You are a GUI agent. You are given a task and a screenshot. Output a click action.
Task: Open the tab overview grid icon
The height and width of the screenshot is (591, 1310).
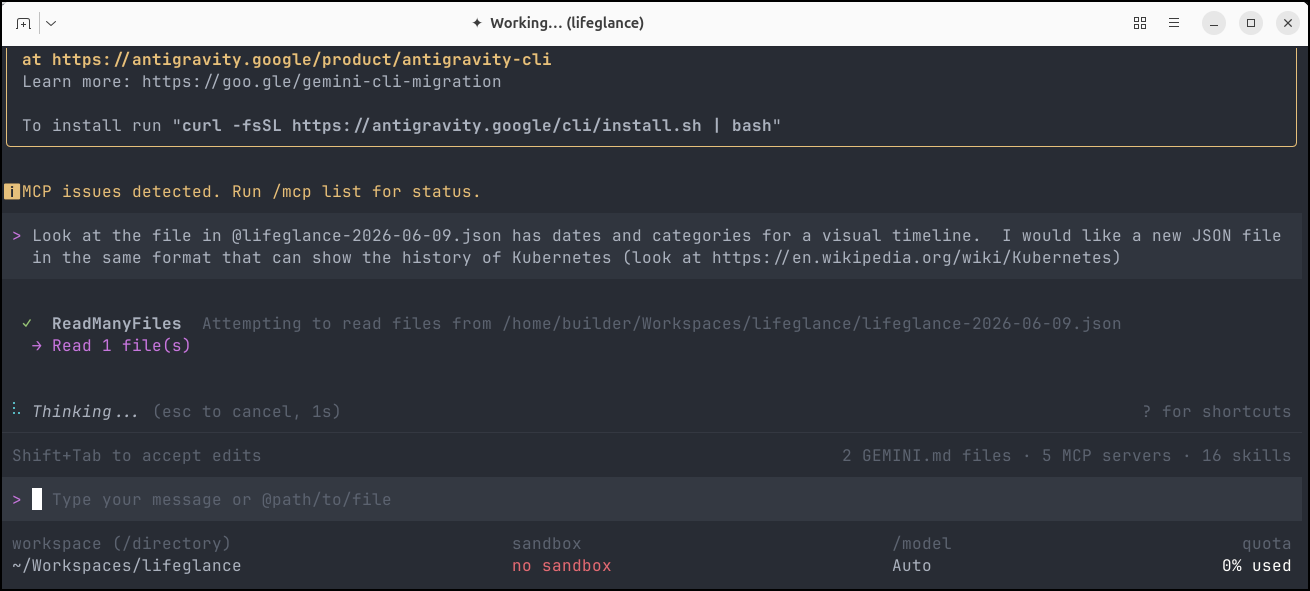point(1140,23)
